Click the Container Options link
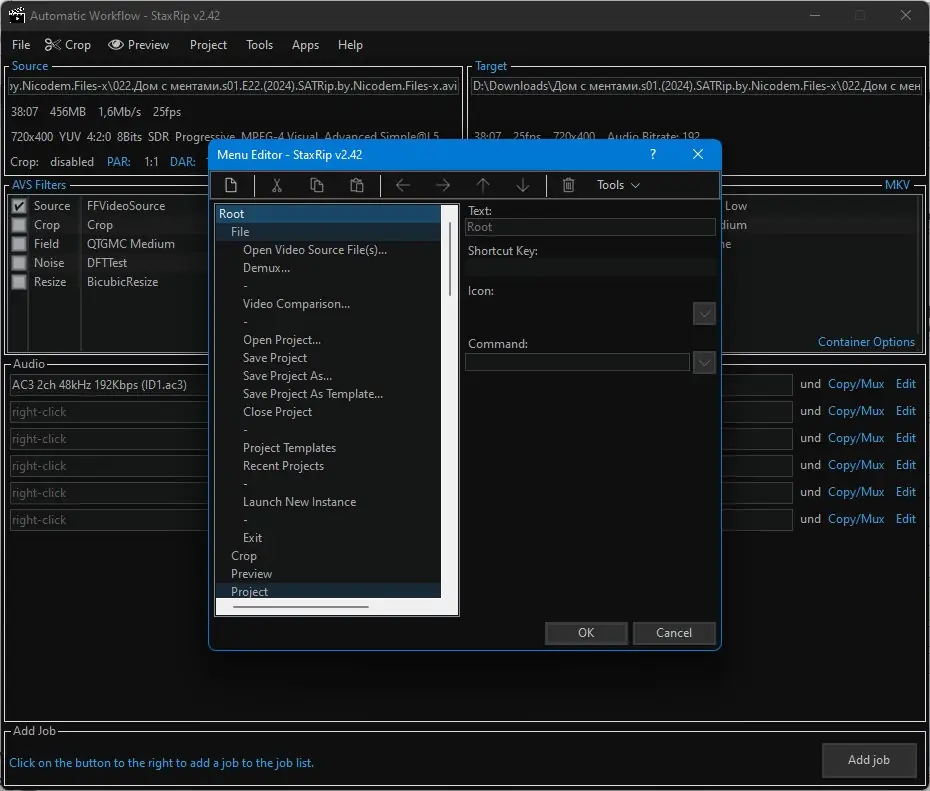This screenshot has height=791, width=930. [866, 342]
